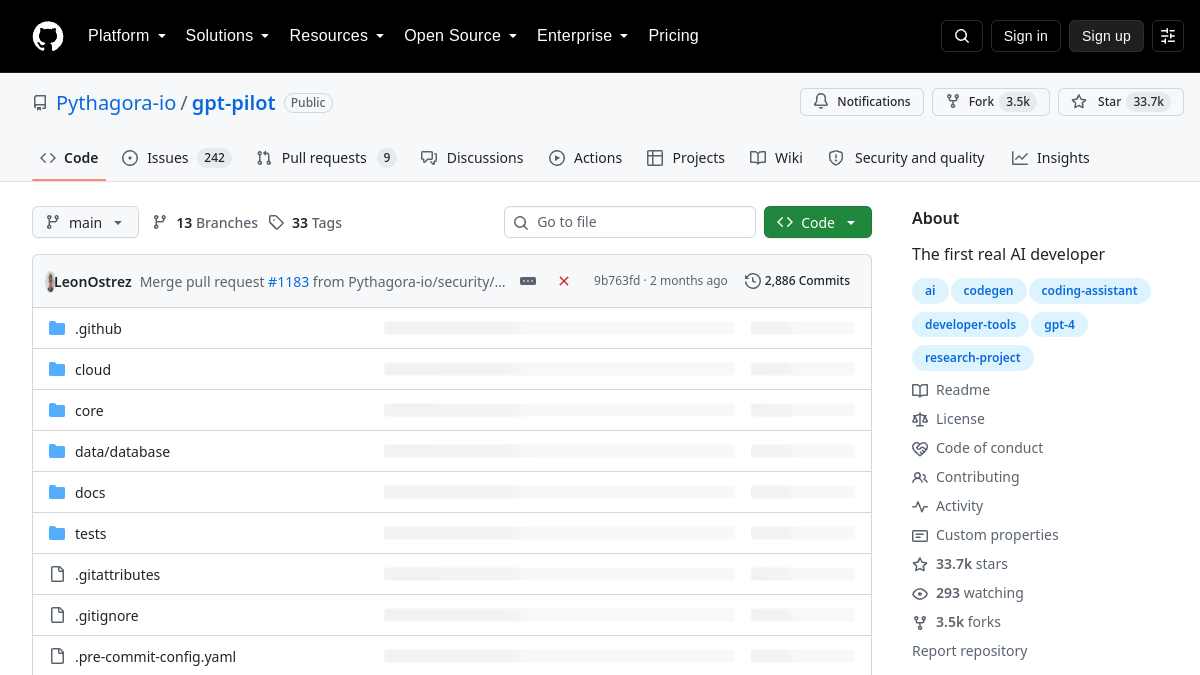Open the Pythagora-io organization link
This screenshot has height=675, width=1200.
point(116,103)
